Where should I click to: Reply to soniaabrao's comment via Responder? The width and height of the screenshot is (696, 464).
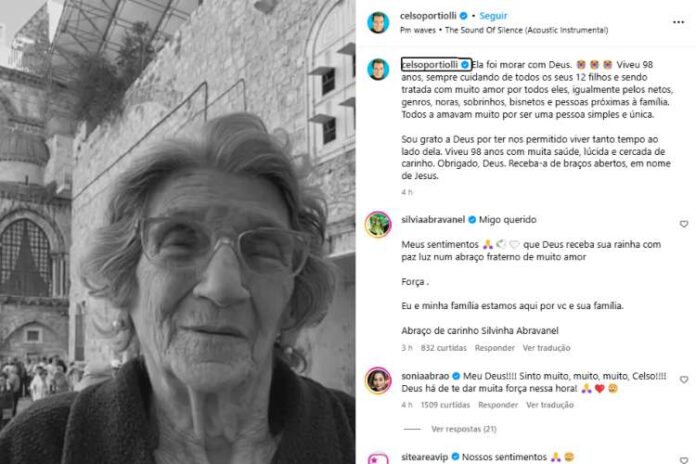coord(498,405)
